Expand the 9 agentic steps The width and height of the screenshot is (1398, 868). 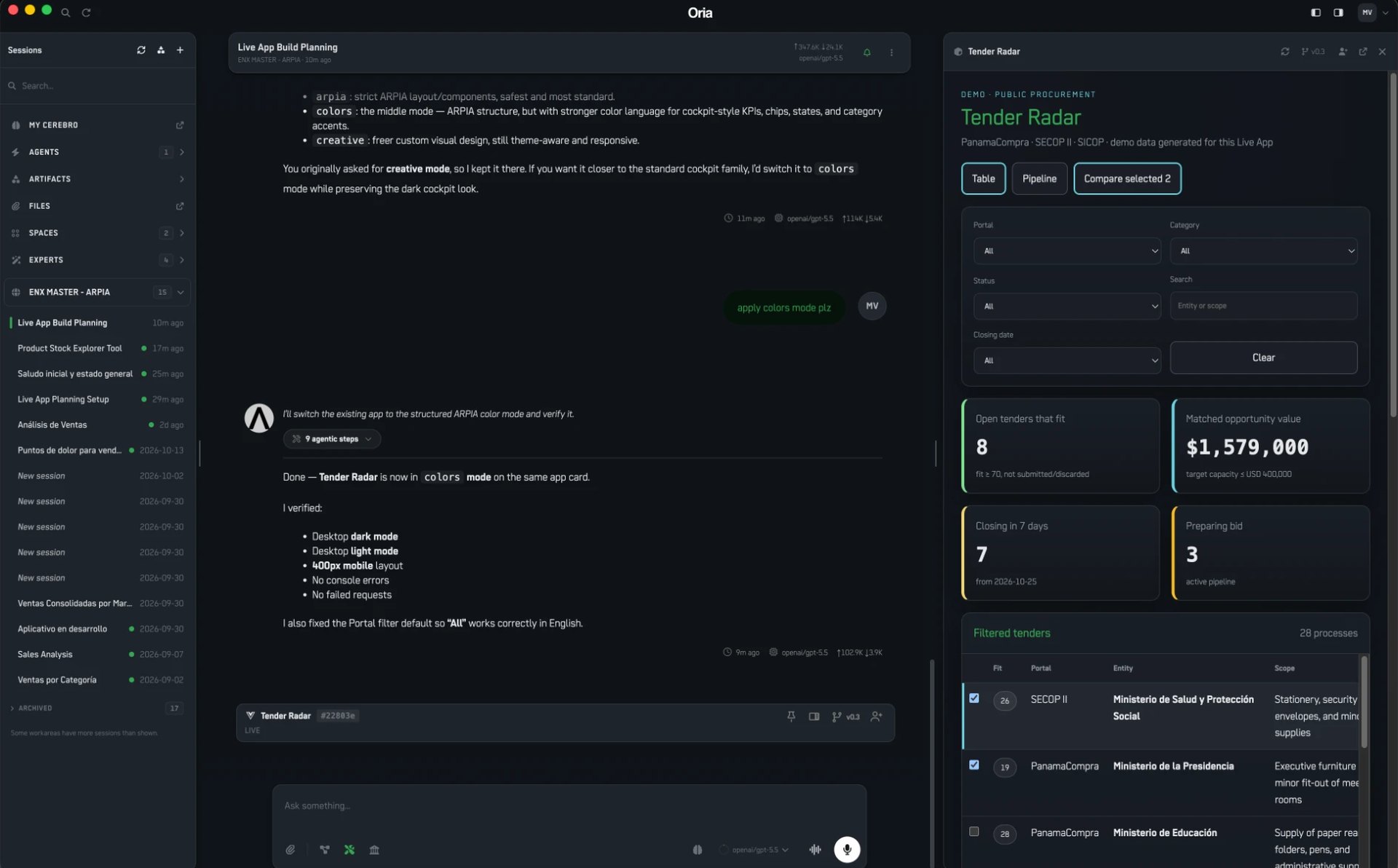pyautogui.click(x=332, y=439)
